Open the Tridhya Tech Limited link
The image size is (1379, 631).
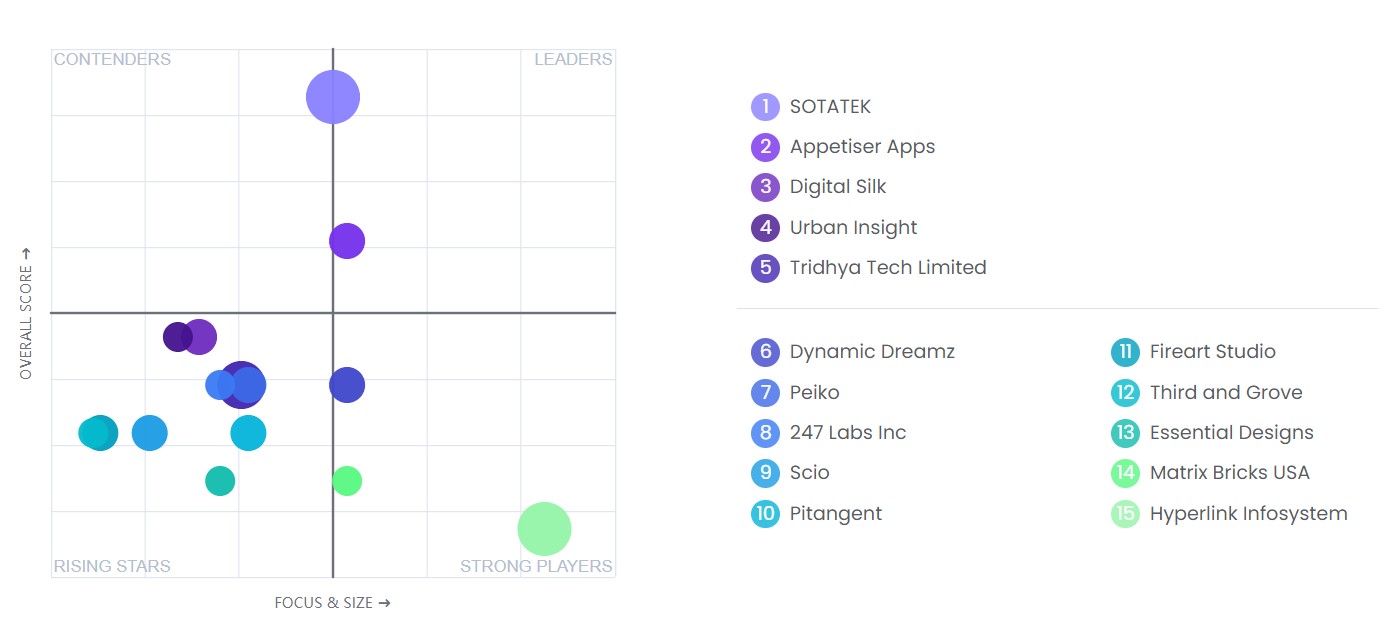click(888, 268)
